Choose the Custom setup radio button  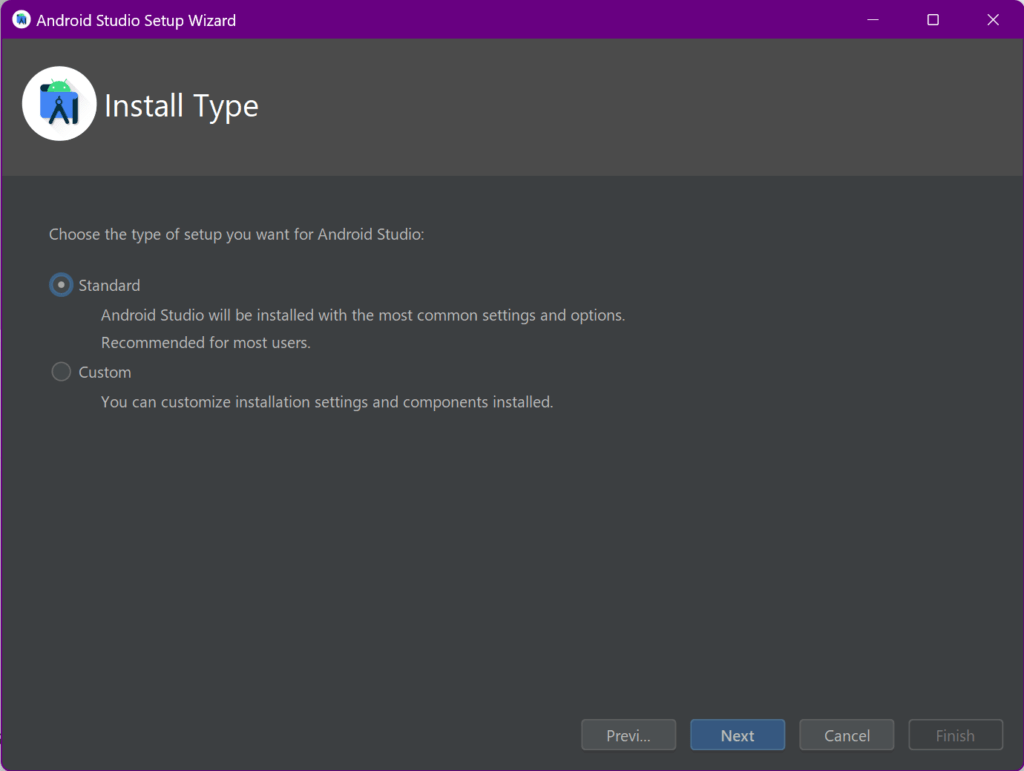pyautogui.click(x=61, y=372)
